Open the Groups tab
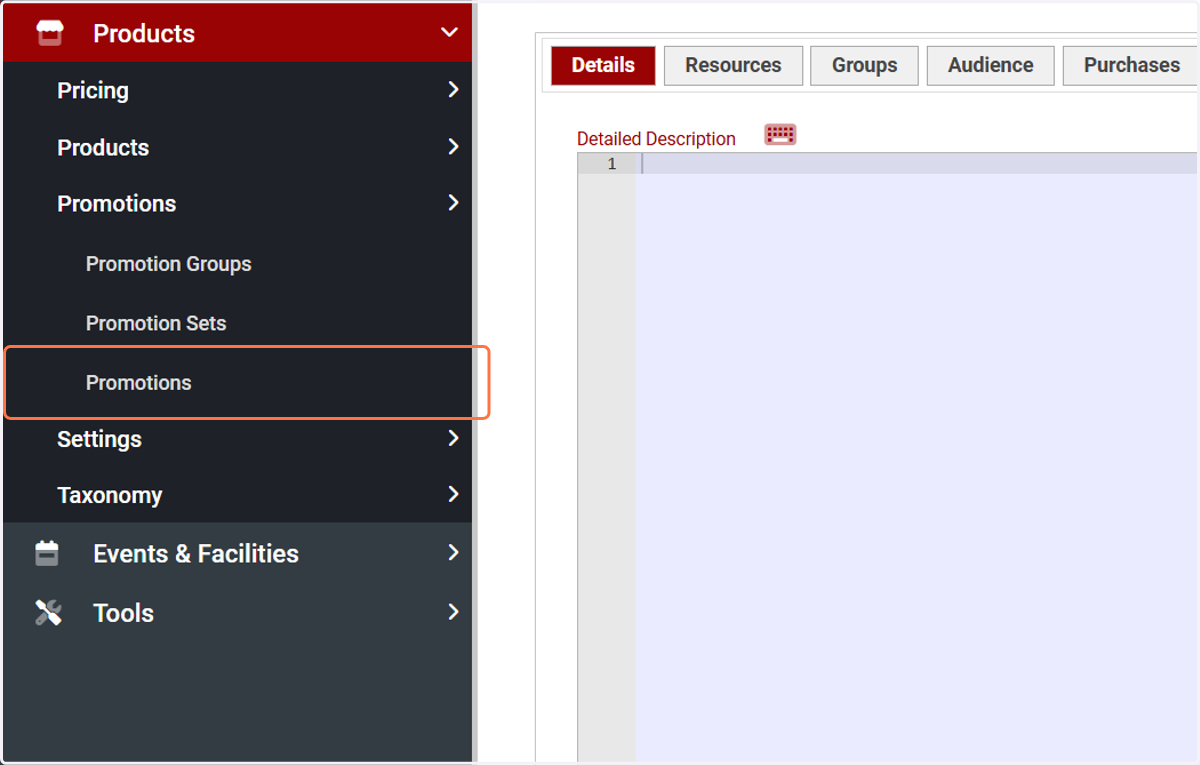The height and width of the screenshot is (765, 1200). (864, 65)
